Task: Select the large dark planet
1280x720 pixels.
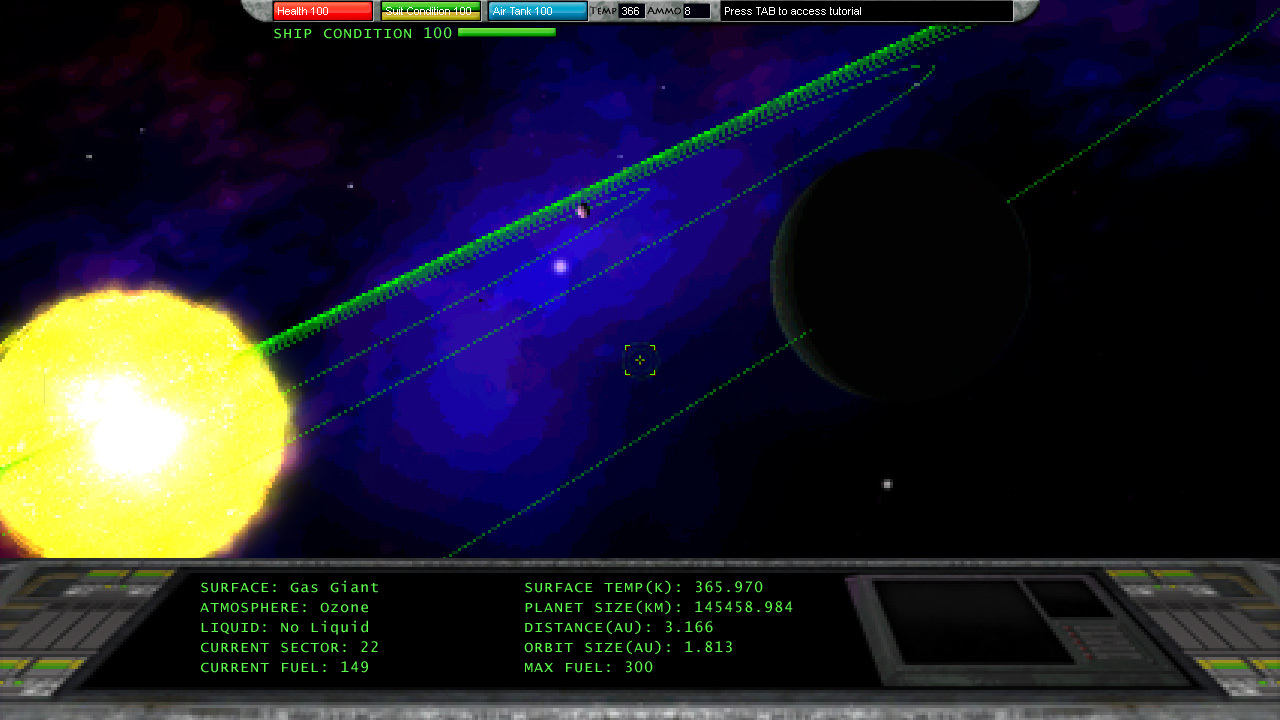Action: point(901,275)
